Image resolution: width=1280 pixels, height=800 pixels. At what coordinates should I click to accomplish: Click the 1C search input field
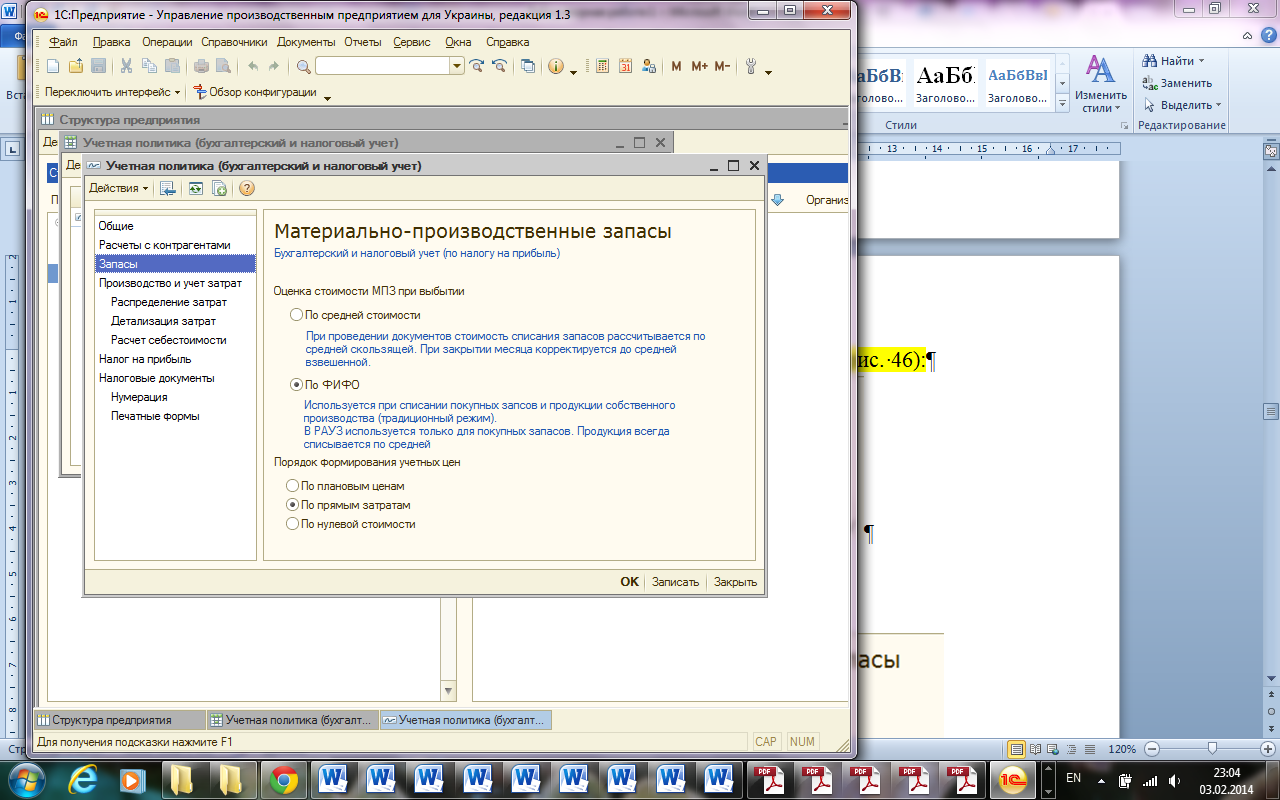[383, 66]
